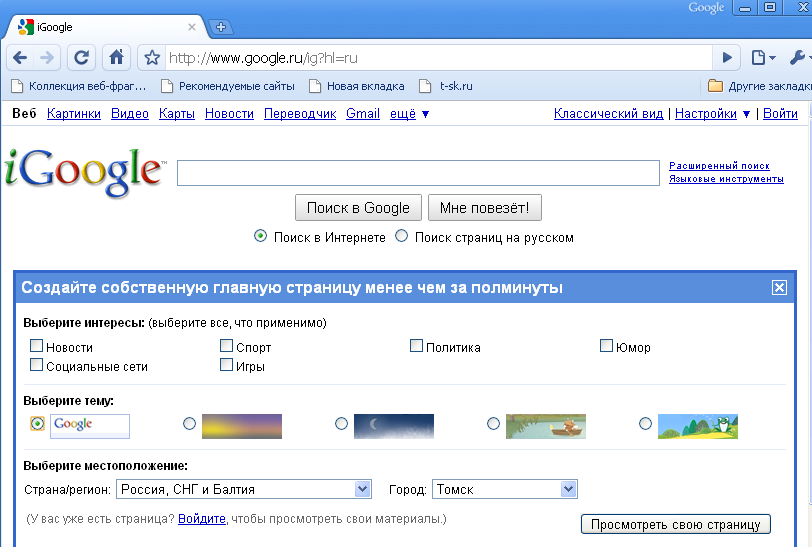Click the Войдите link in the panel
Viewport: 812px width, 547px height.
click(202, 519)
